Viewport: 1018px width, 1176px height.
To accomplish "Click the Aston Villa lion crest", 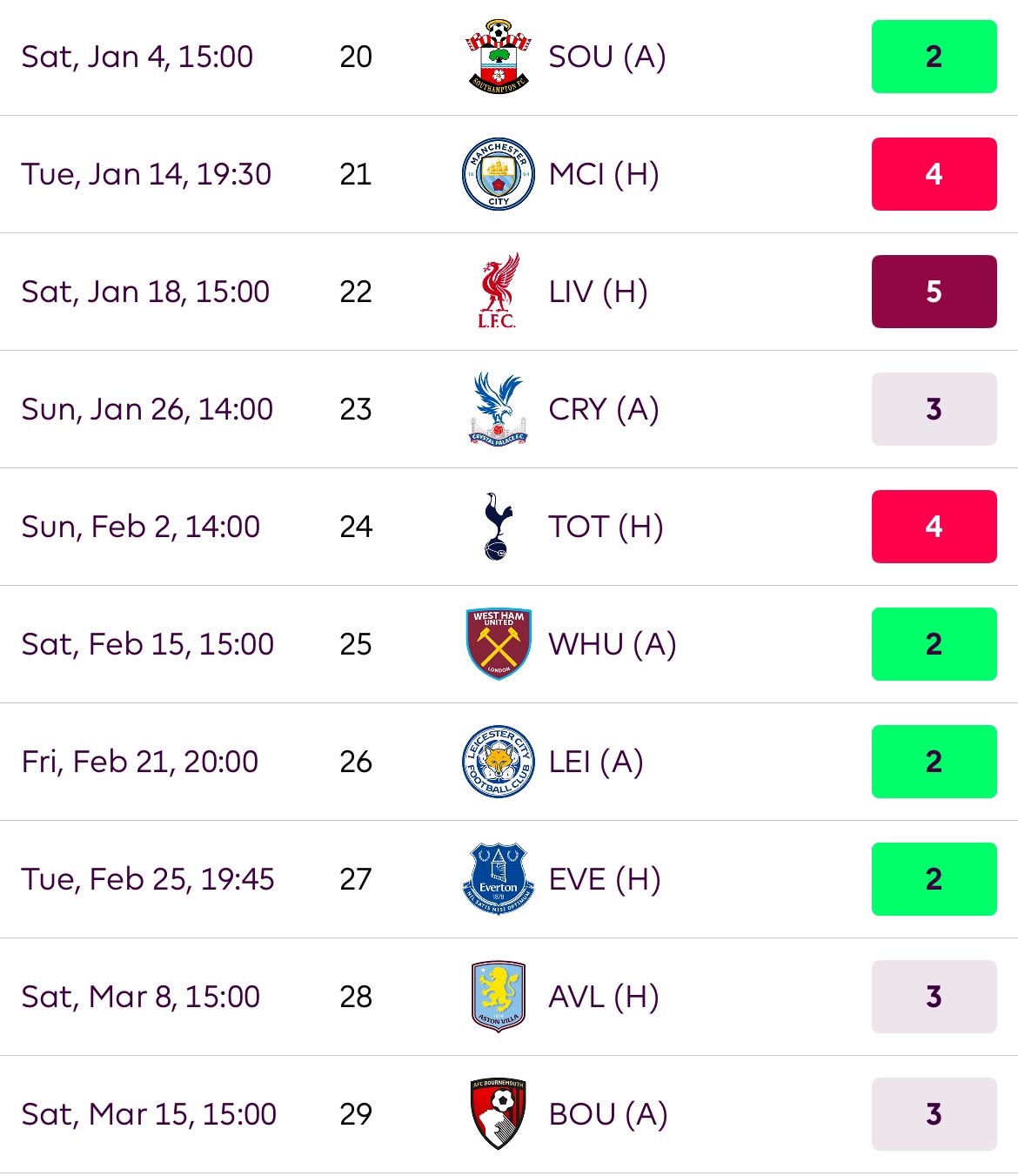I will coord(498,997).
